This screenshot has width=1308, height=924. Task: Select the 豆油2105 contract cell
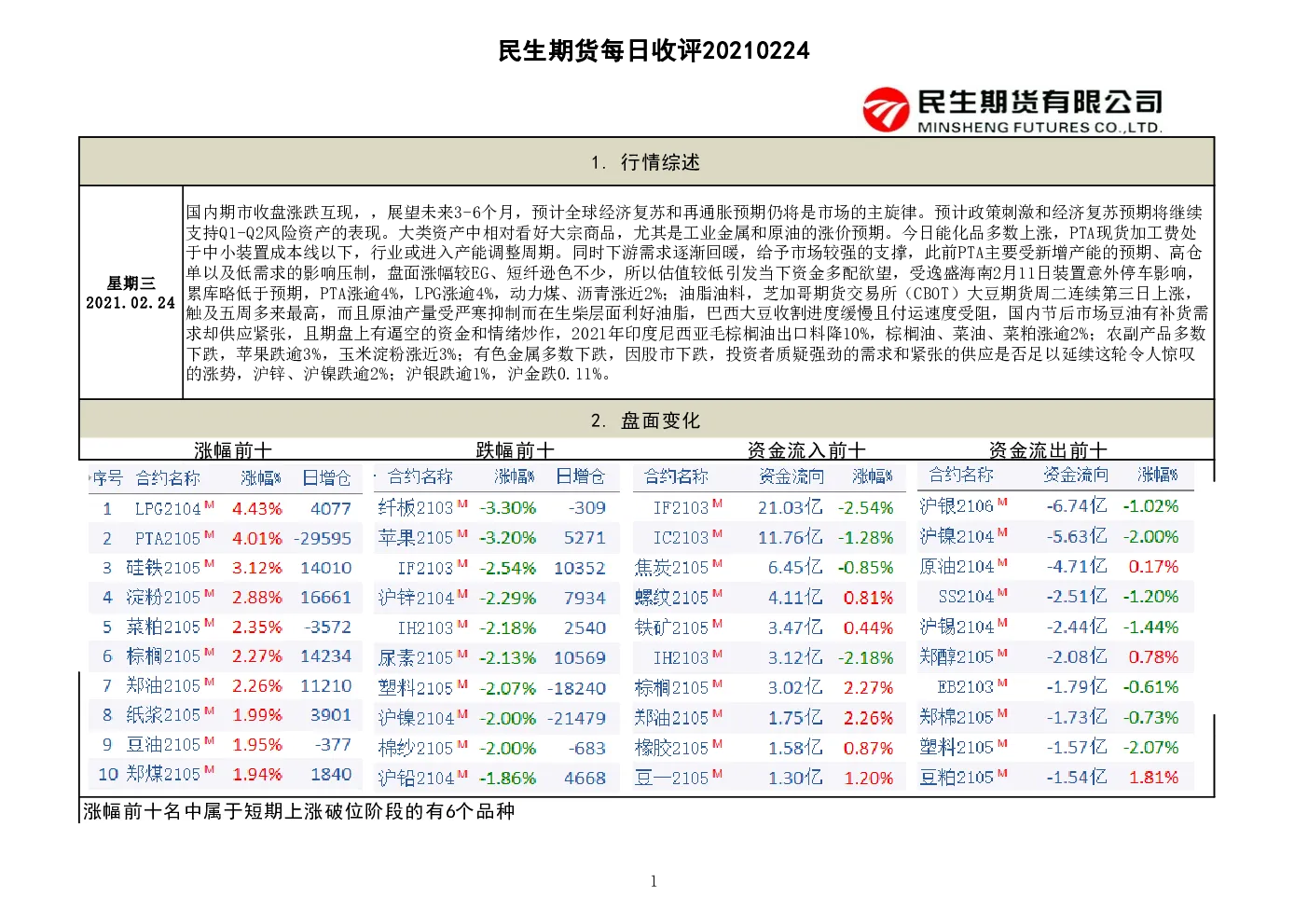click(x=171, y=744)
